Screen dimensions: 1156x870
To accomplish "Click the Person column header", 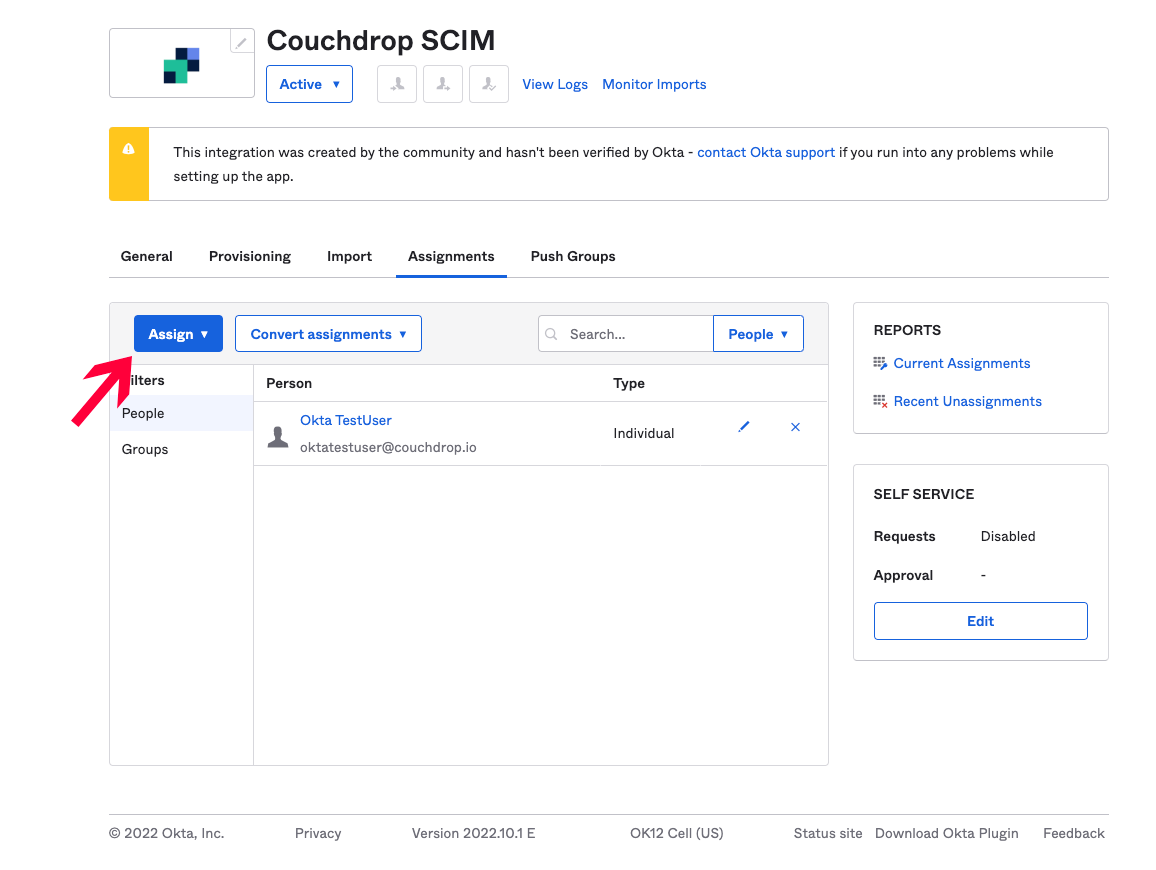I will (289, 383).
